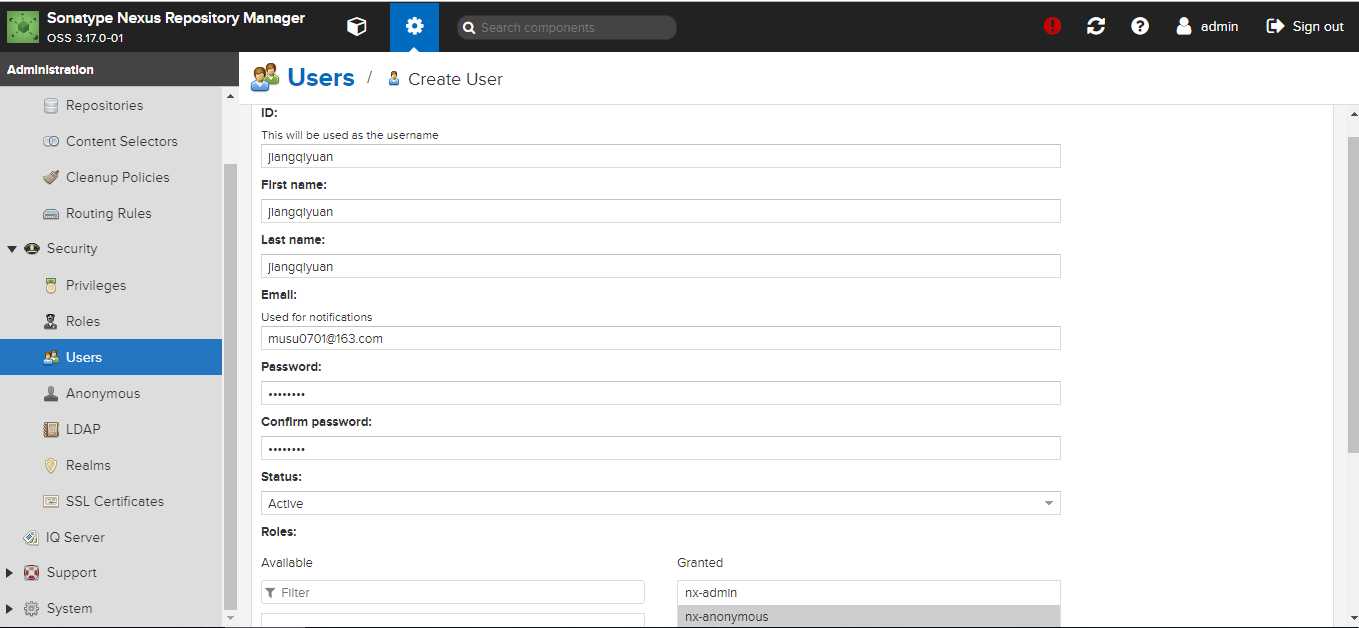This screenshot has height=628, width=1359.
Task: Open IQ Server settings
Action: (111, 538)
